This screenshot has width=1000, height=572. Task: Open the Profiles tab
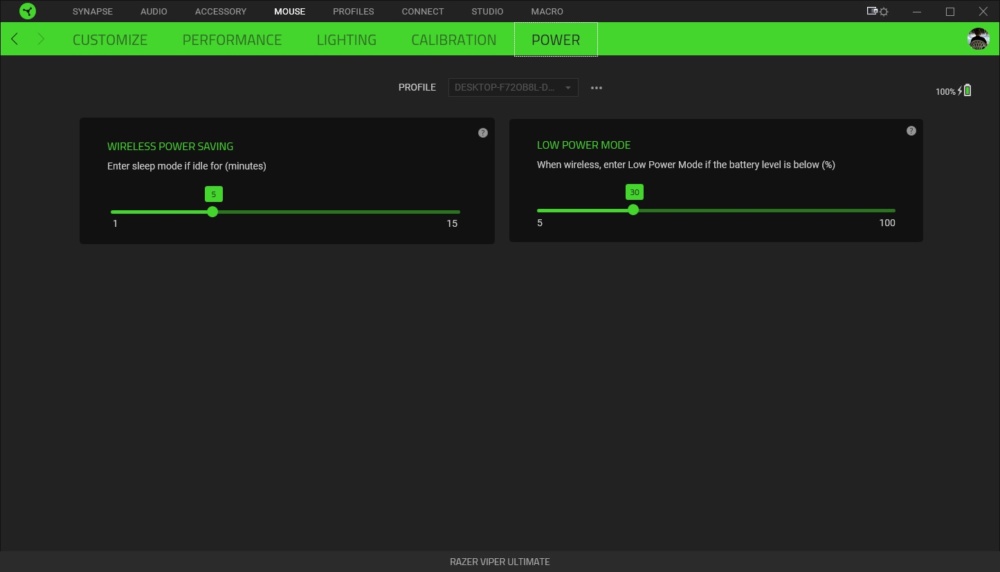[353, 11]
